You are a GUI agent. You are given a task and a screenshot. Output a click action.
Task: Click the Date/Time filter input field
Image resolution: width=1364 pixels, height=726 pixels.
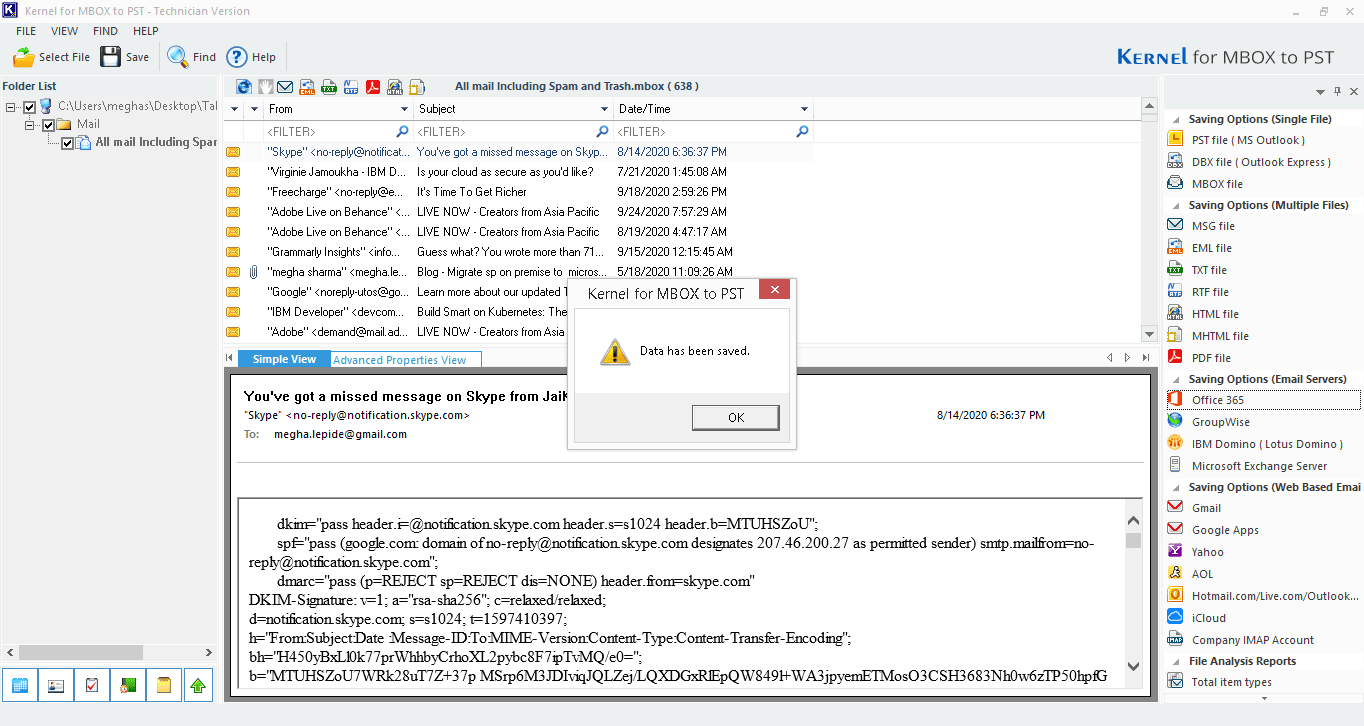click(713, 131)
